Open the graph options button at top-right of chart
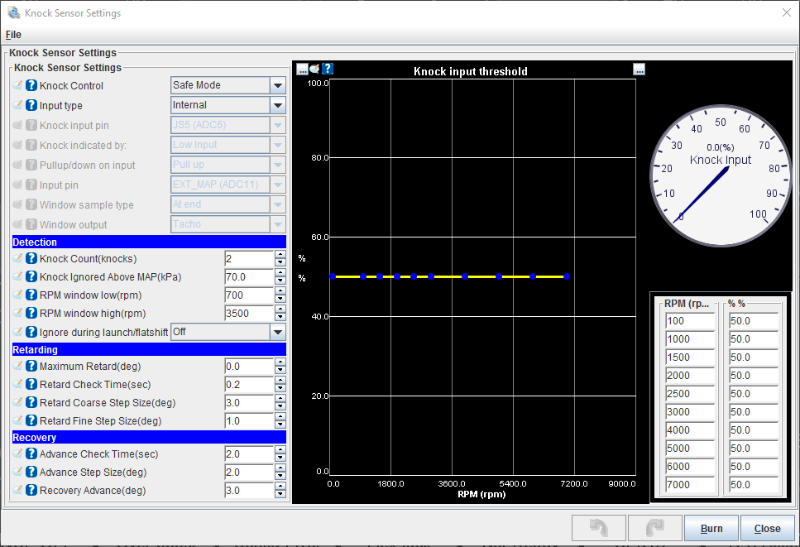 639,70
